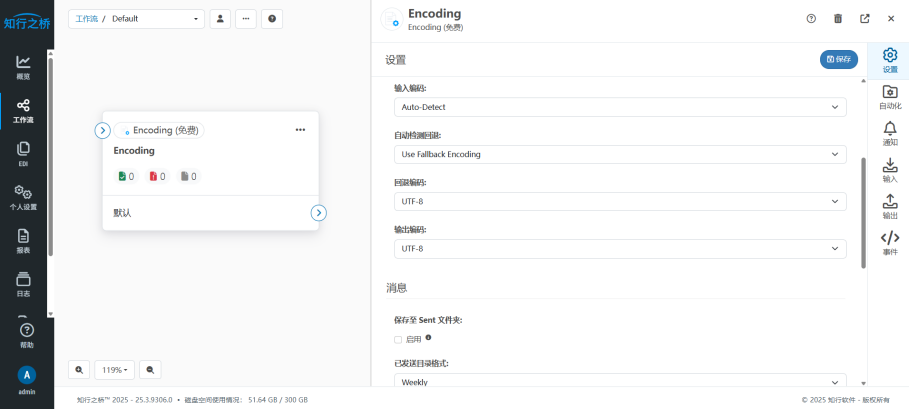Open 个人设置 personal settings
This screenshot has width=909, height=409.
click(x=23, y=196)
